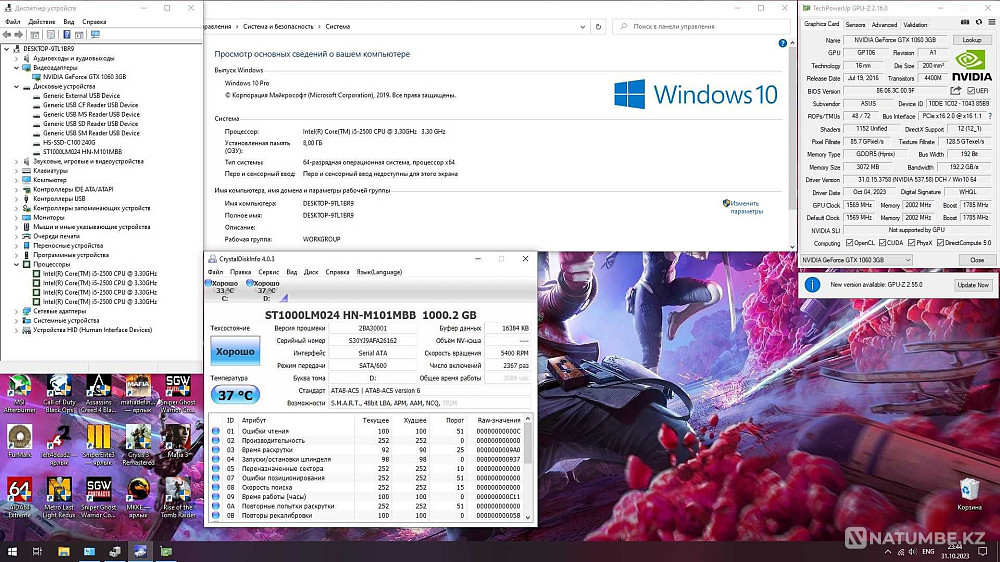Open AIDA64 Extreme desktop shortcut
The width and height of the screenshot is (1000, 562).
point(19,498)
